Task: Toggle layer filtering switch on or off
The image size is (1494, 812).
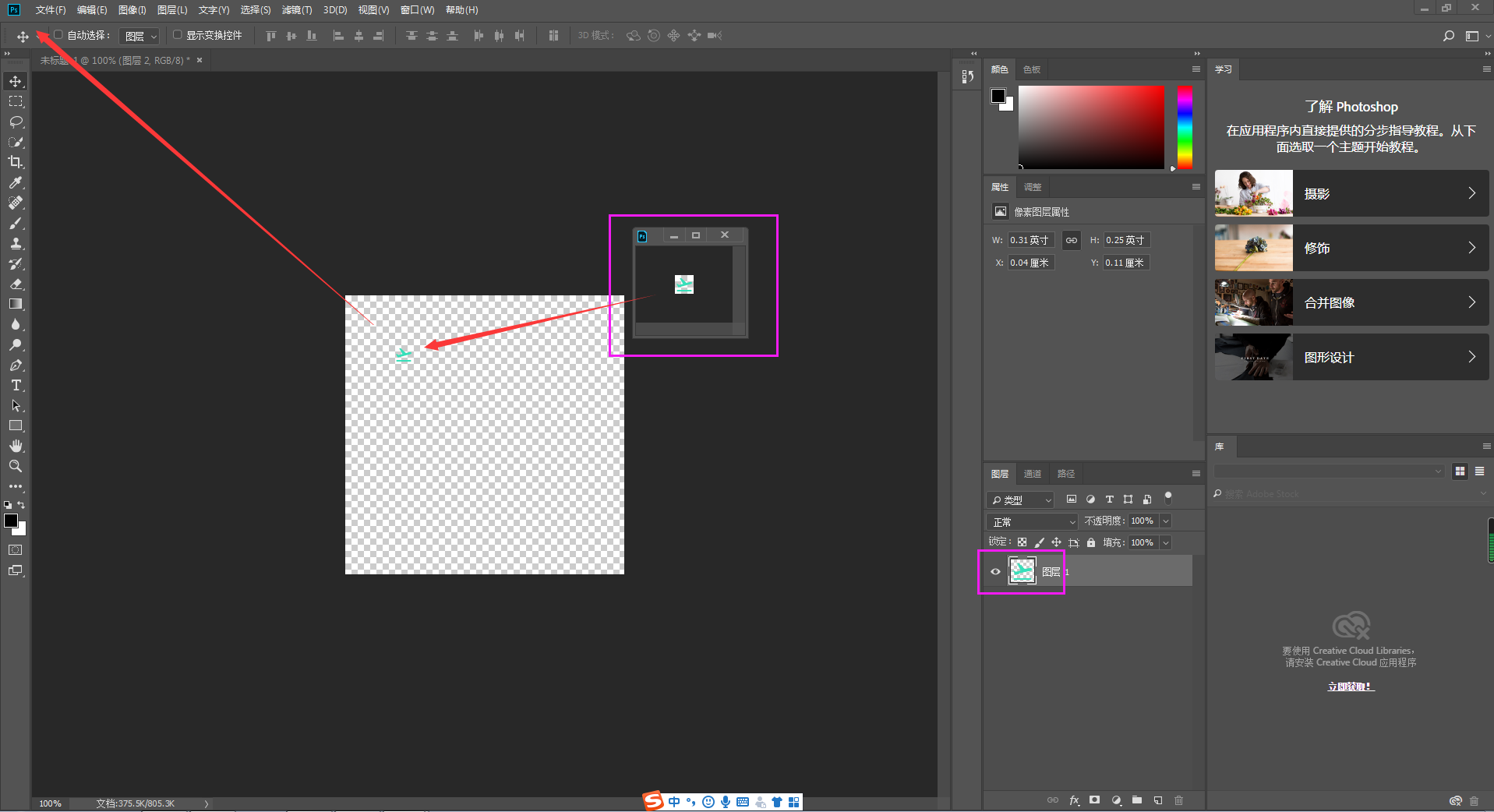Action: click(1168, 498)
